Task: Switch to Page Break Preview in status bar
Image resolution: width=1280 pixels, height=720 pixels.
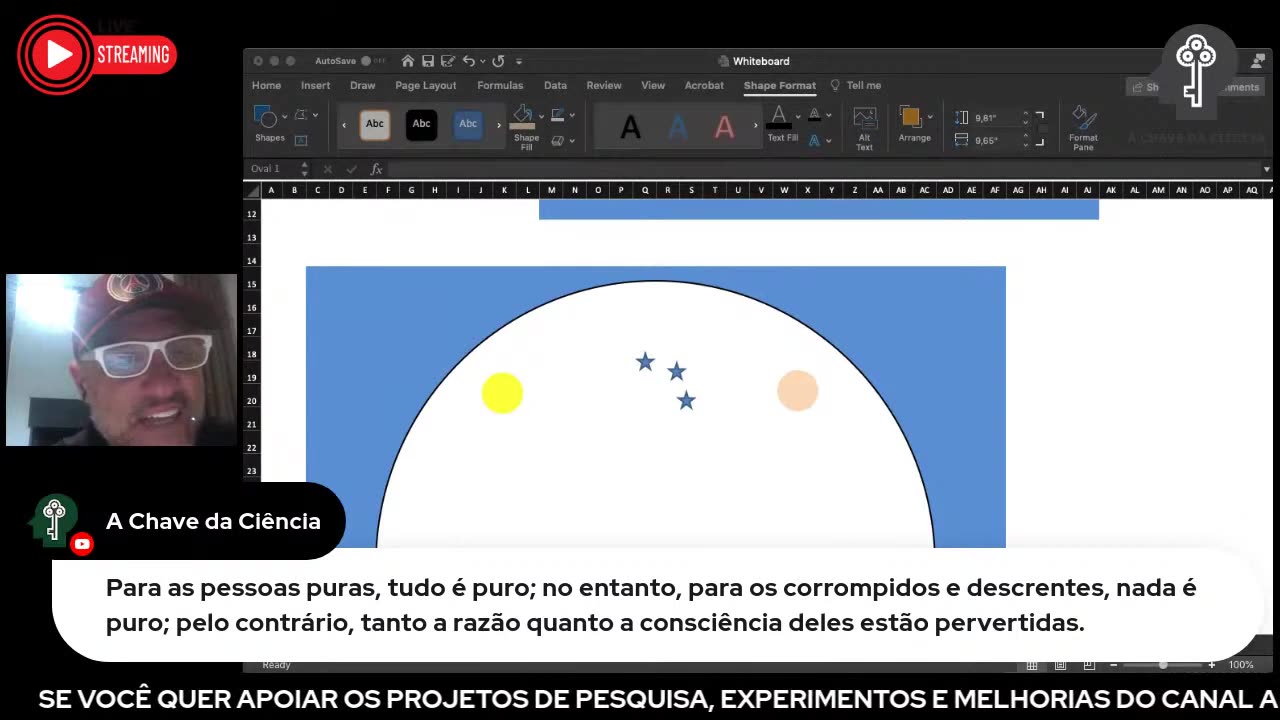Action: tap(1088, 665)
